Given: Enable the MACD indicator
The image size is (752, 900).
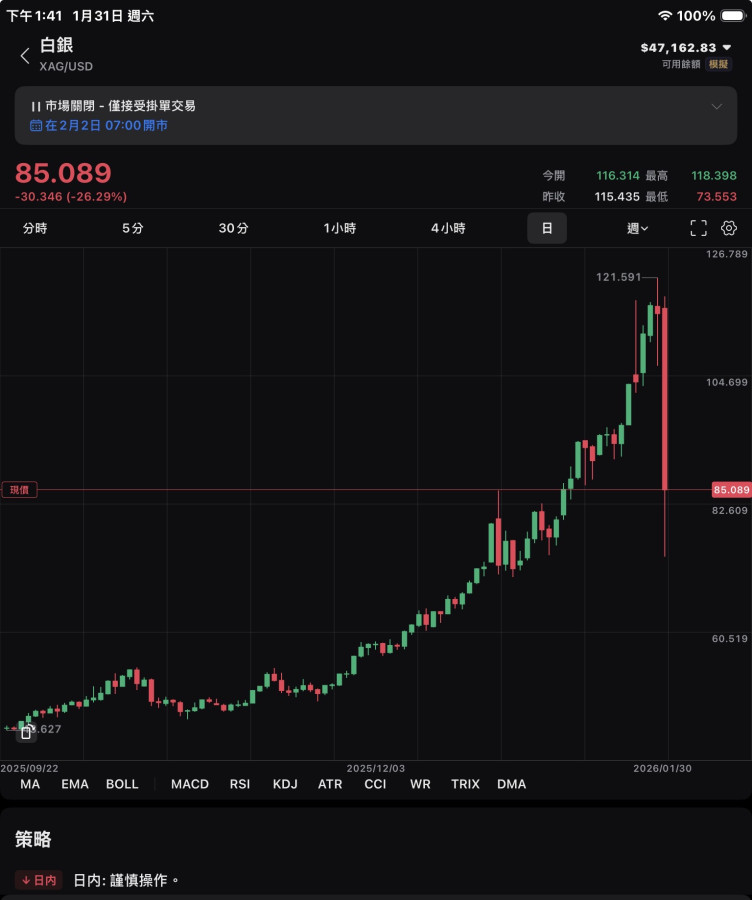Looking at the screenshot, I should [190, 784].
